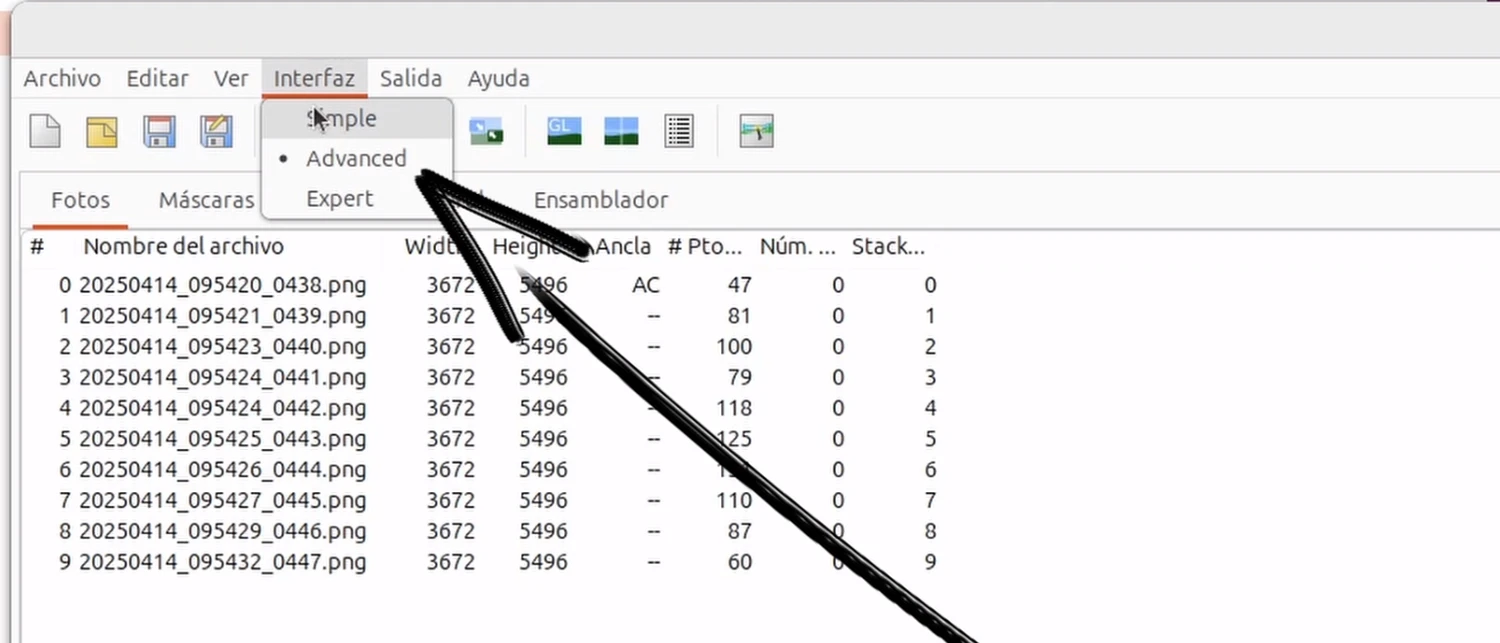Select image row 20250414_095424_0442.png
Screen dimensions: 1500x643
click(x=222, y=408)
